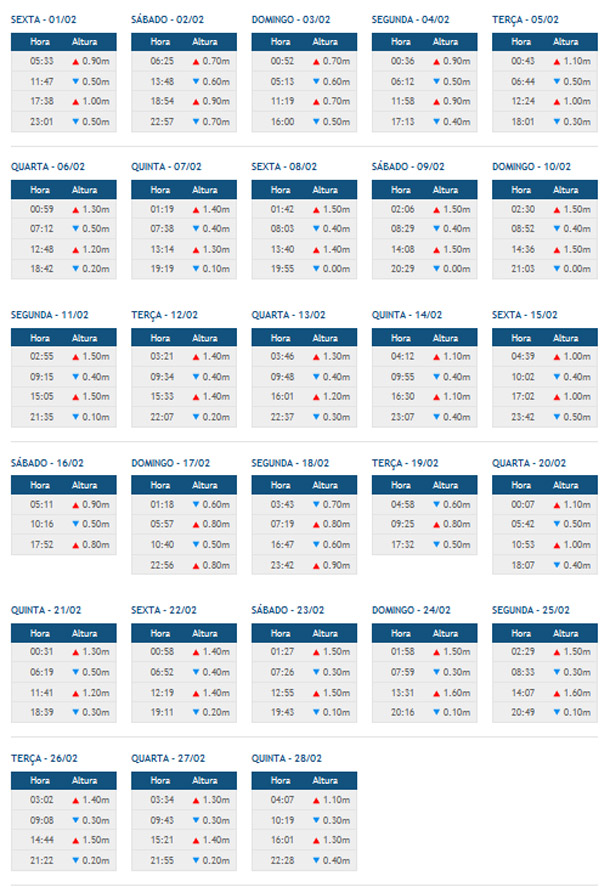Click the Hora column header in the Sexta 01/02 table

[x=40, y=41]
